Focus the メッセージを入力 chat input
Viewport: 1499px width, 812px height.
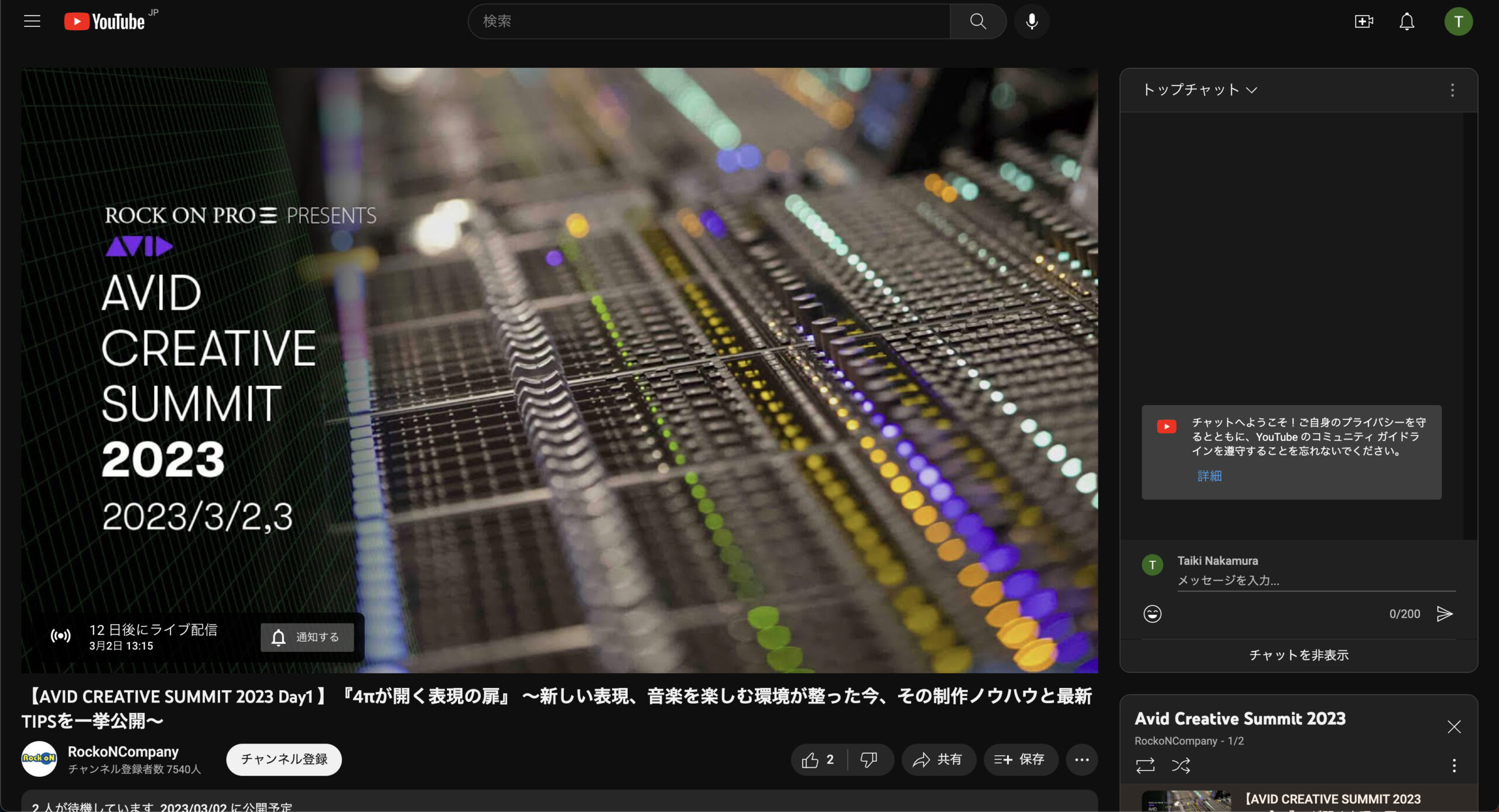(1316, 581)
